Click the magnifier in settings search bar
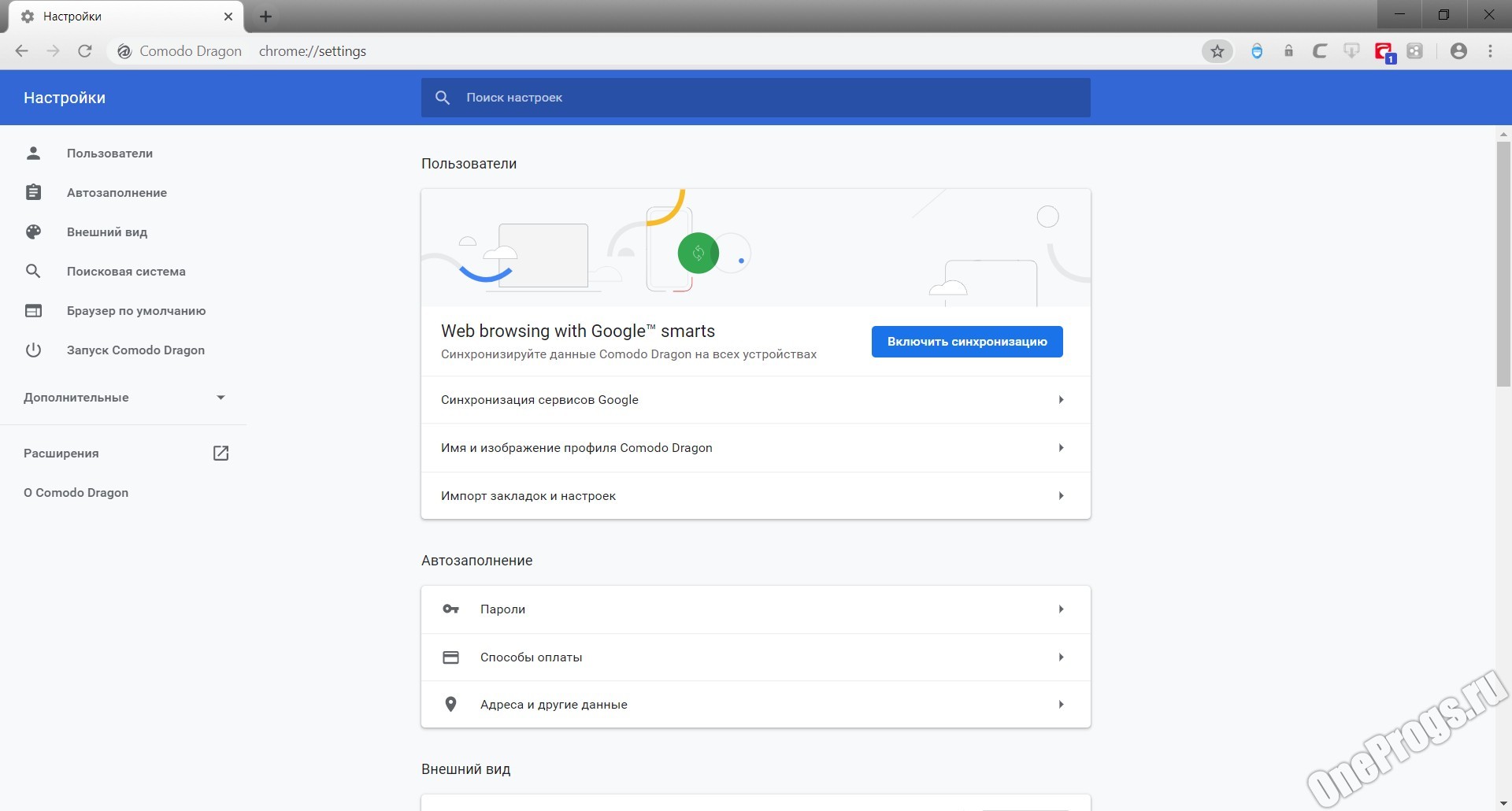Image resolution: width=1512 pixels, height=811 pixels. [443, 98]
